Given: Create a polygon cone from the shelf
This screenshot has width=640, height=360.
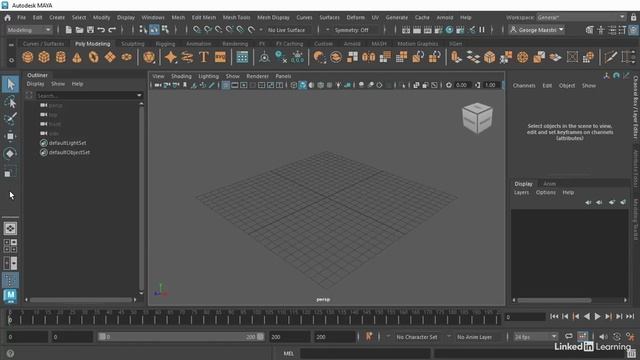Looking at the screenshot, I should tap(77, 57).
